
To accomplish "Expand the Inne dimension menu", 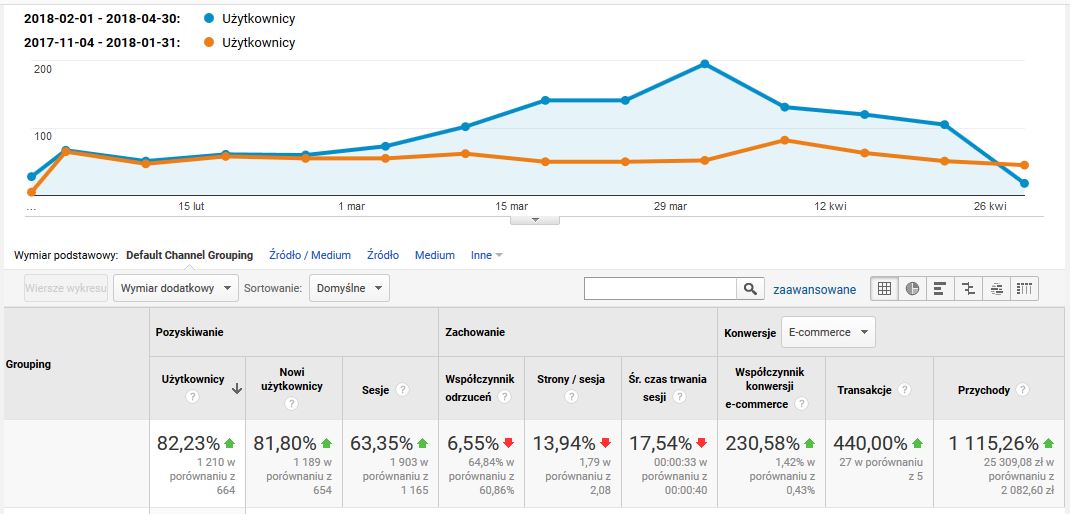I will [487, 255].
